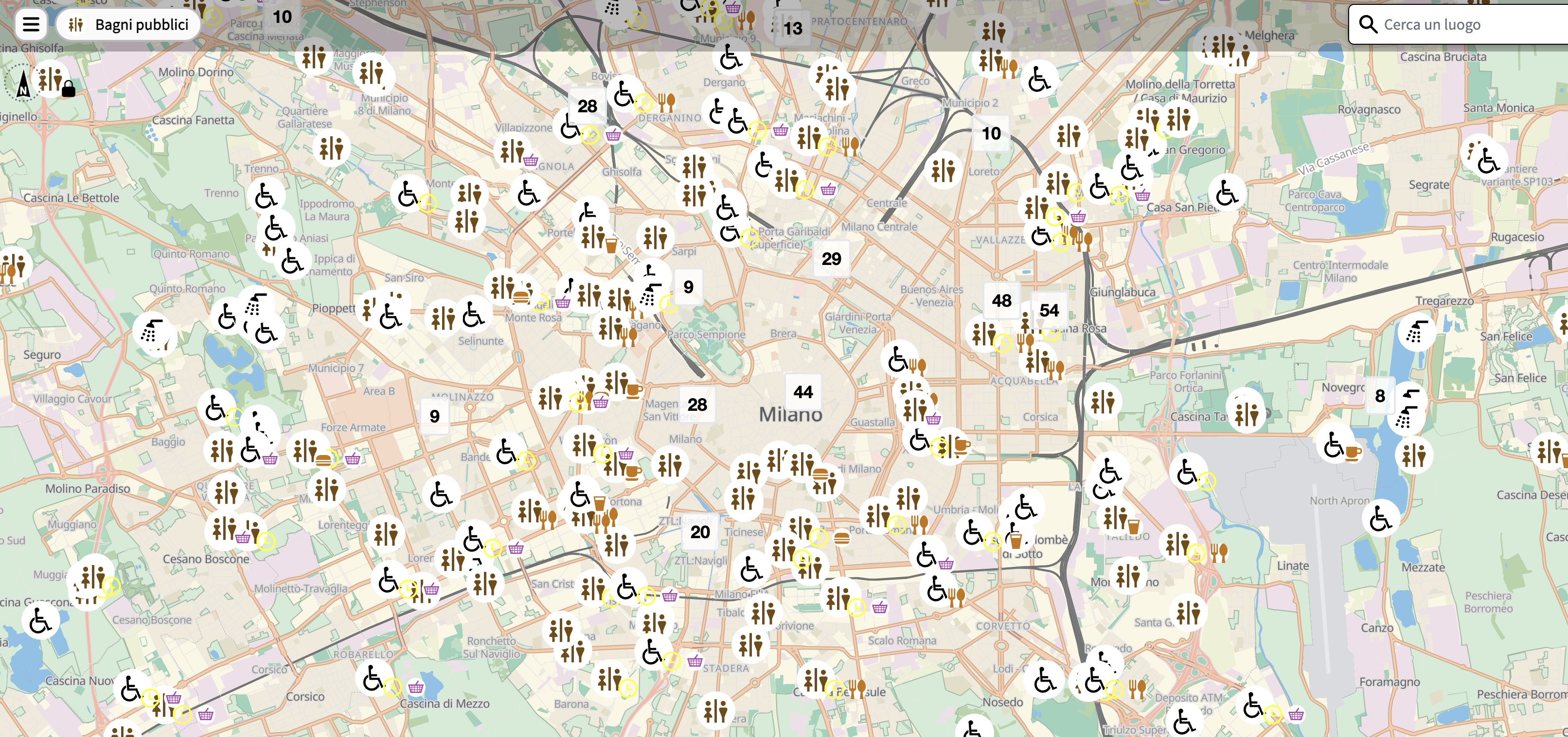The width and height of the screenshot is (1568, 737).
Task: Select toilet marker near Lorenteggio
Action: pyautogui.click(x=386, y=534)
